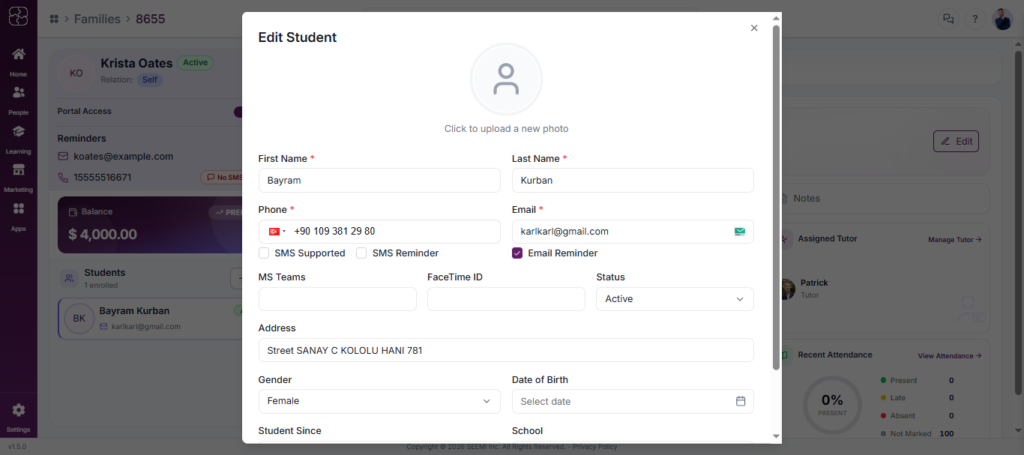Click the Click to upload a new photo text
Viewport: 1024px width, 455px height.
(x=506, y=129)
